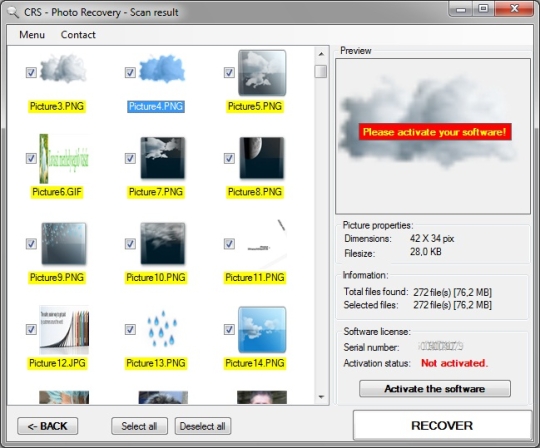Uncheck the Picture12.JPG checkbox
540x448 pixels.
[31, 329]
